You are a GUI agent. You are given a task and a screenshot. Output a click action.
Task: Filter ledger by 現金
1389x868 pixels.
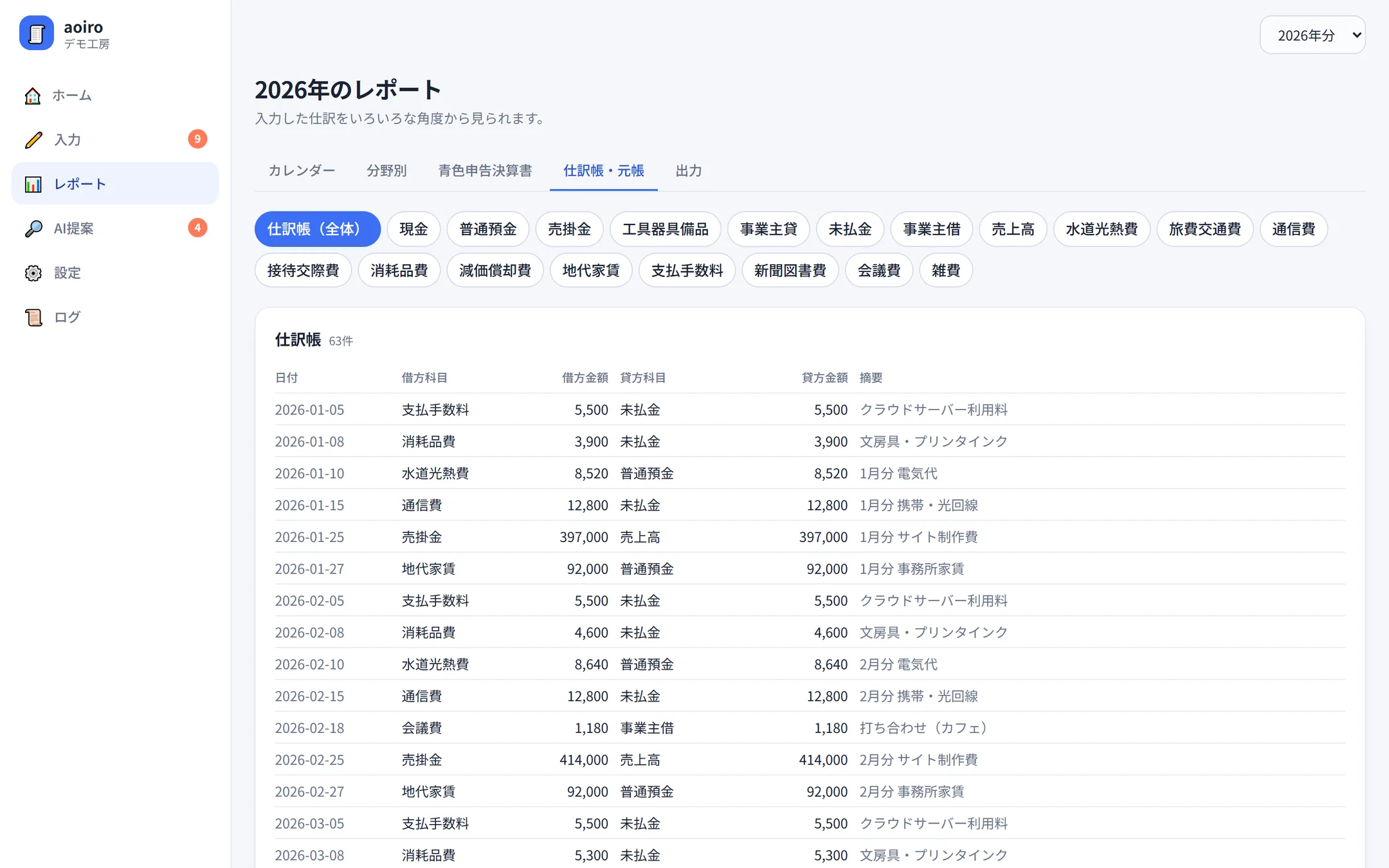tap(413, 229)
